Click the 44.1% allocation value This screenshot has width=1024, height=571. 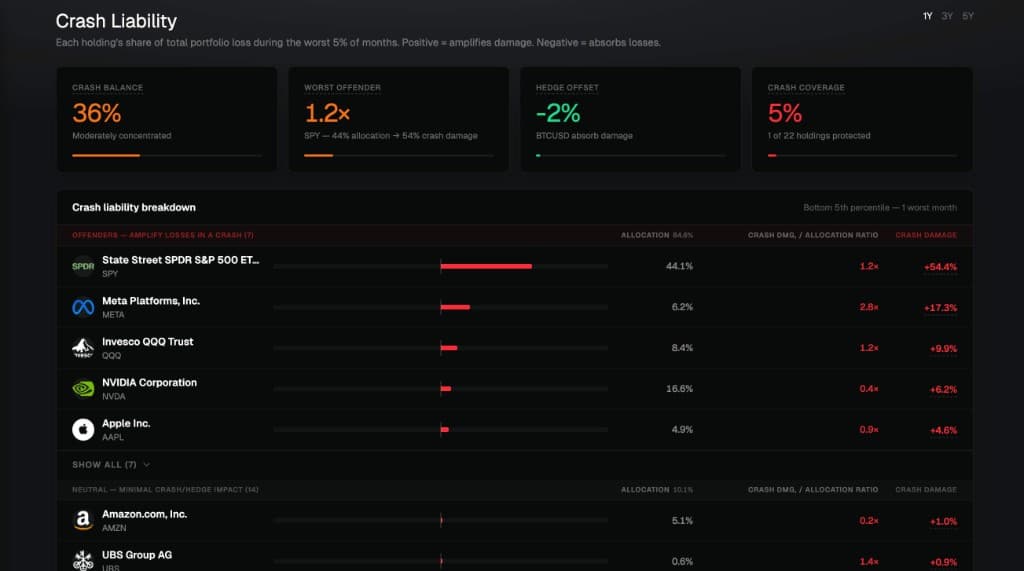pyautogui.click(x=679, y=266)
